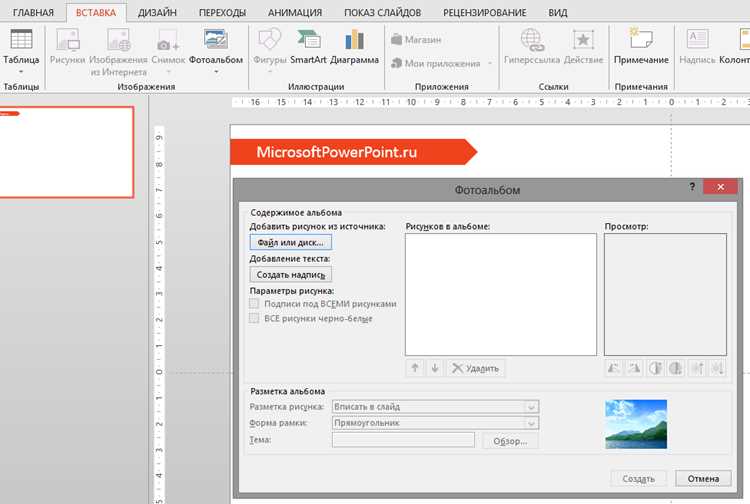
Task: Click the Тема input field
Action: (403, 440)
